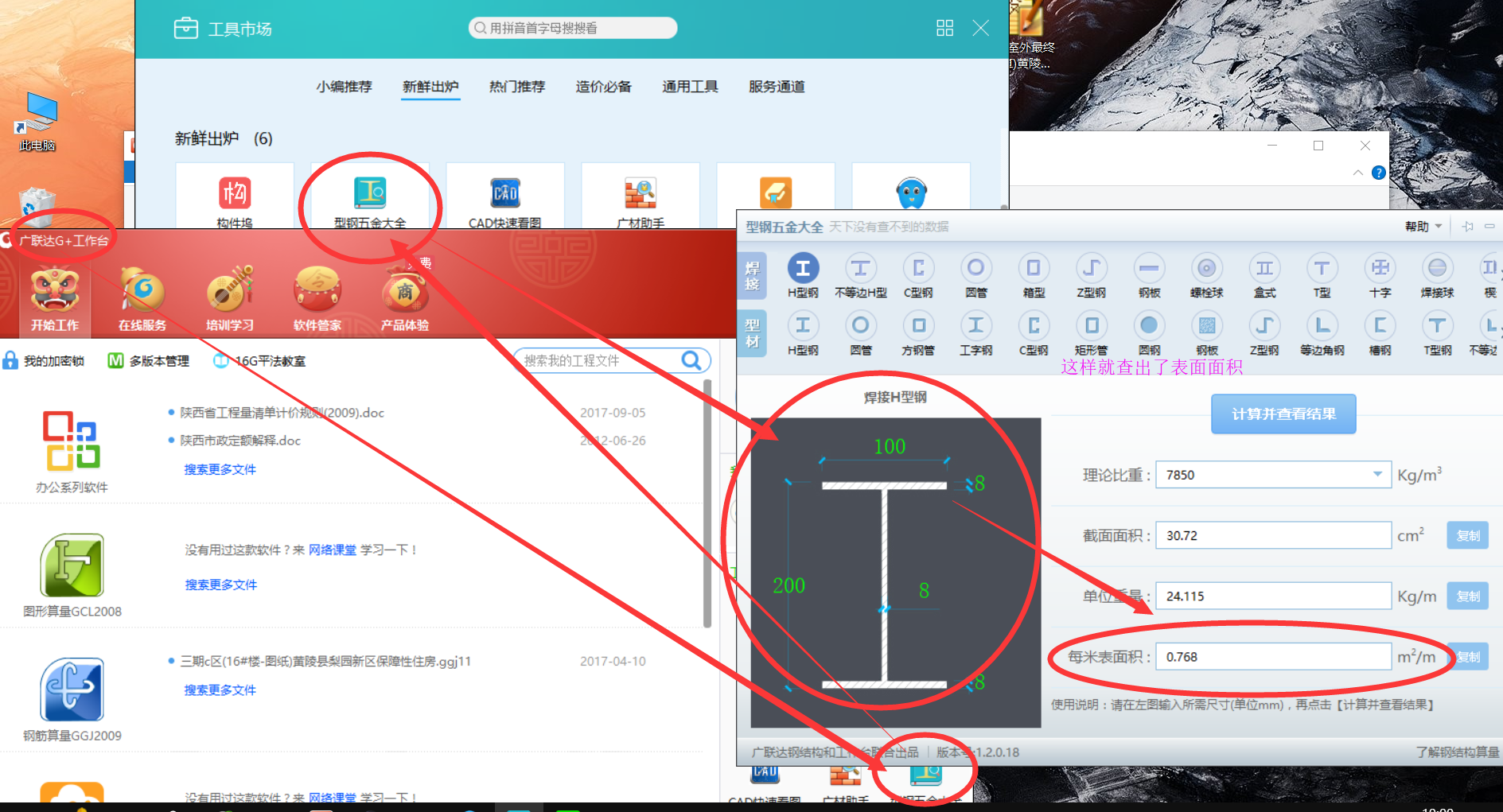The width and height of the screenshot is (1503, 812).
Task: Open the 广材助手 tool tile
Action: [641, 196]
